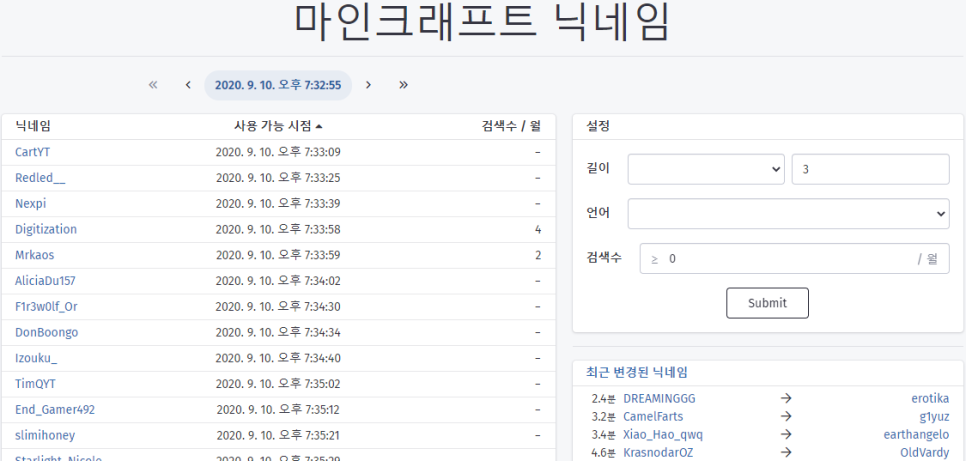The image size is (966, 461).
Task: Click the 2020. 9. 10. 오후 7:32:55 timestamp pill
Action: tap(278, 85)
